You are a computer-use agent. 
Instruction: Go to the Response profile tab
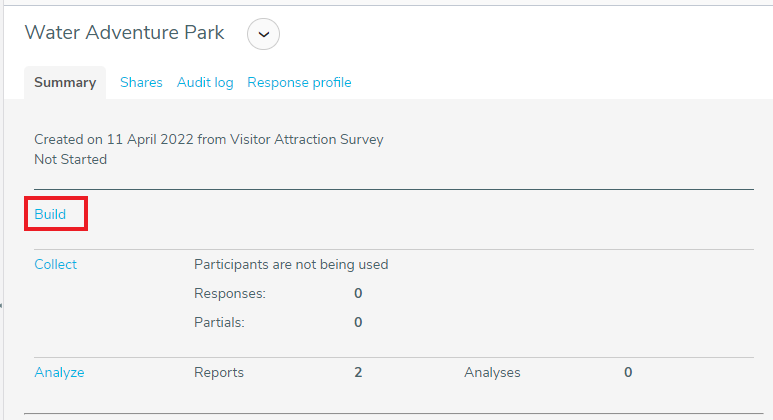click(x=299, y=83)
